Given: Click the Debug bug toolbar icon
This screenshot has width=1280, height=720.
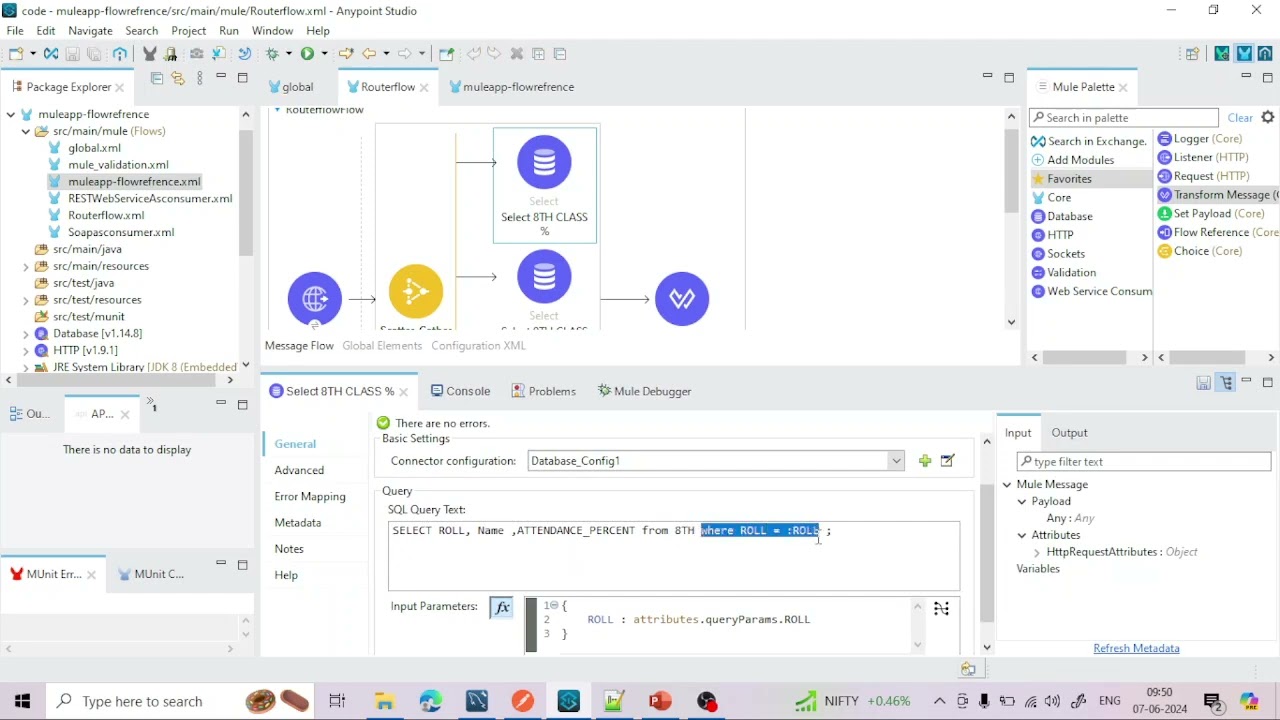Looking at the screenshot, I should 271,54.
